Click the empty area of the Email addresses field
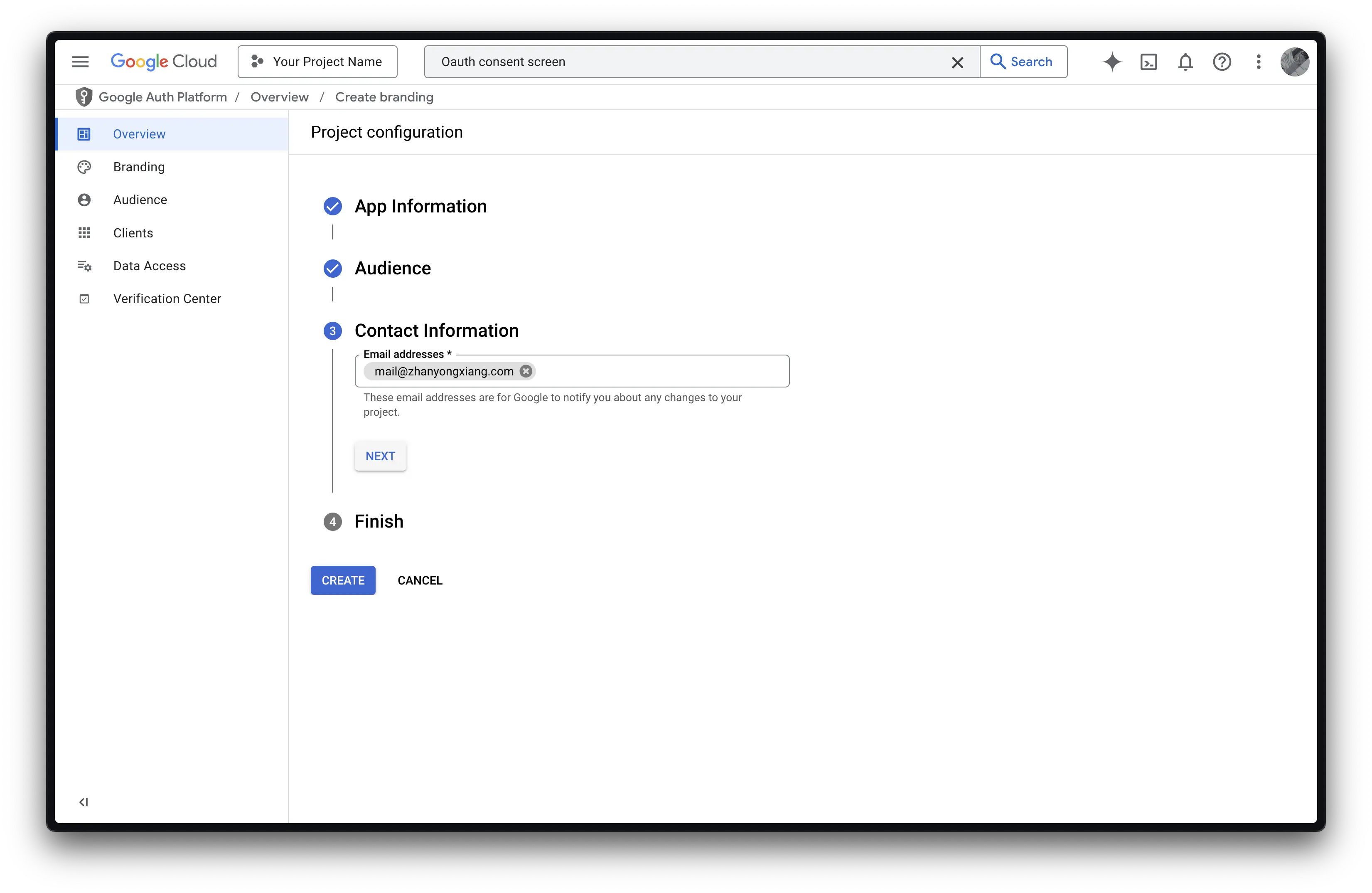Viewport: 1372px width, 893px height. 662,371
